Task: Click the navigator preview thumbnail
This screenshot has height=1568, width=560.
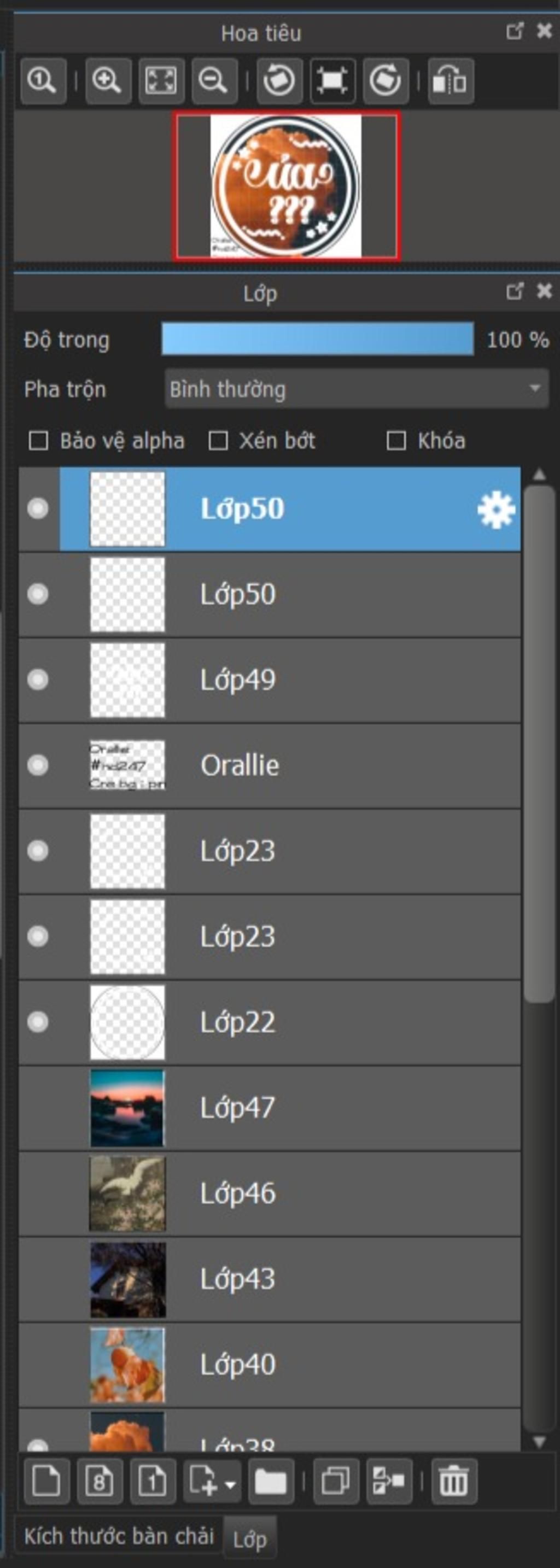Action: 286,186
